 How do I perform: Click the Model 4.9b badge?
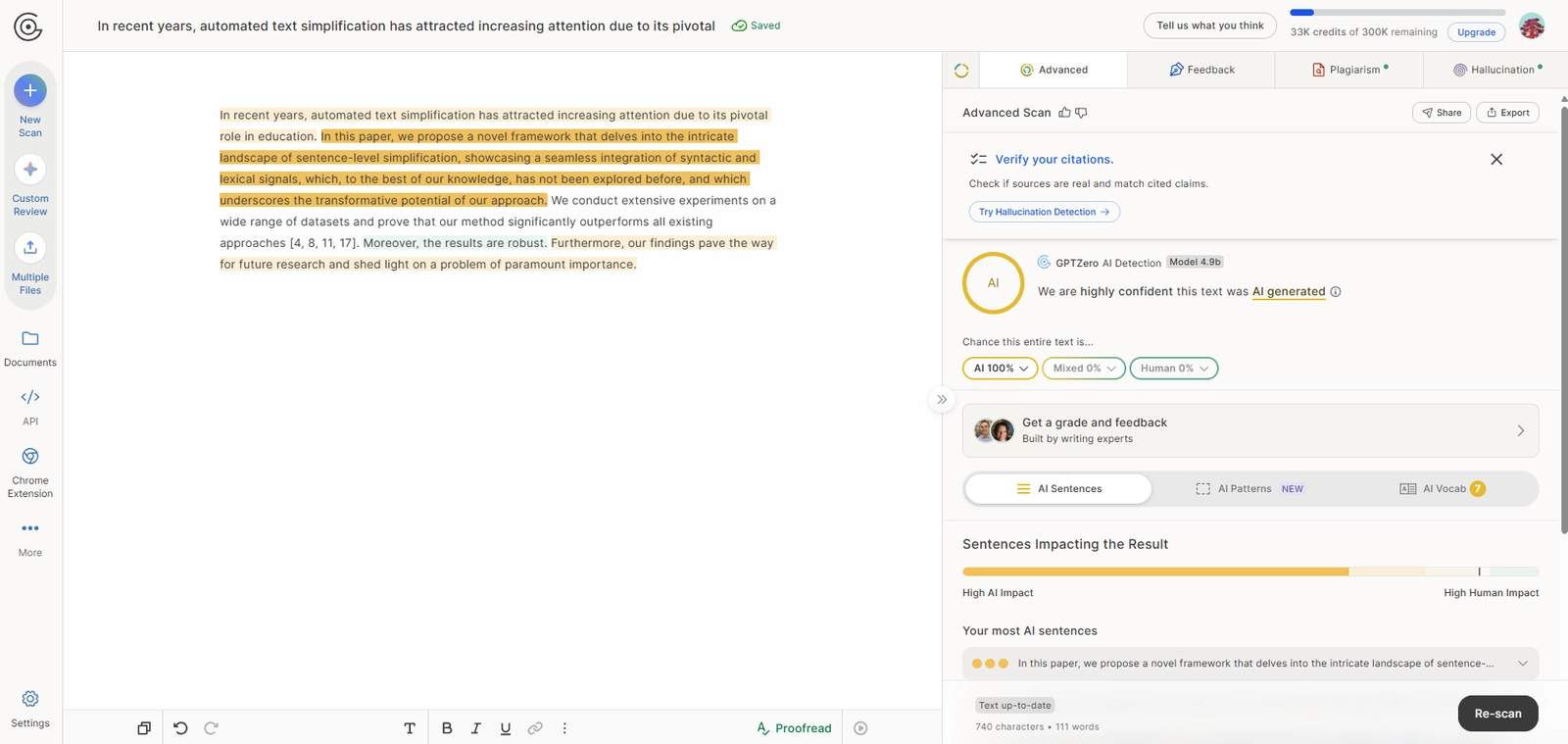pos(1196,262)
